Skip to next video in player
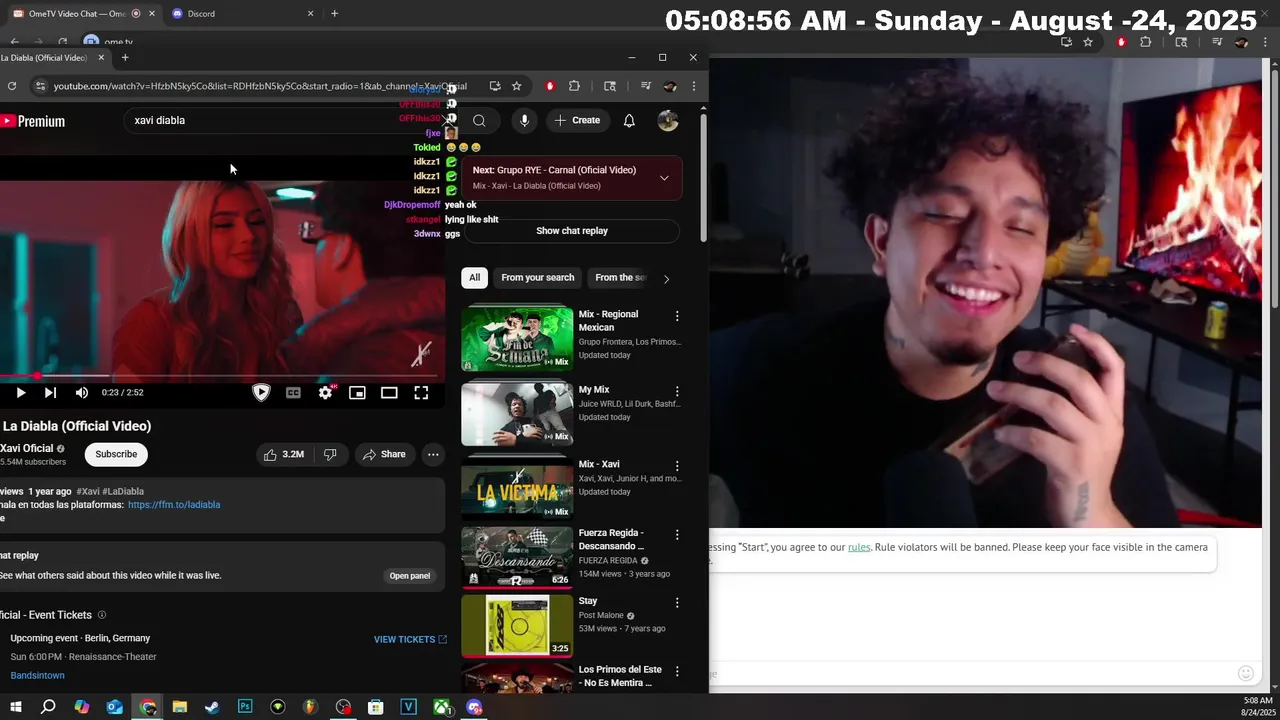This screenshot has width=1280, height=720. [x=50, y=393]
